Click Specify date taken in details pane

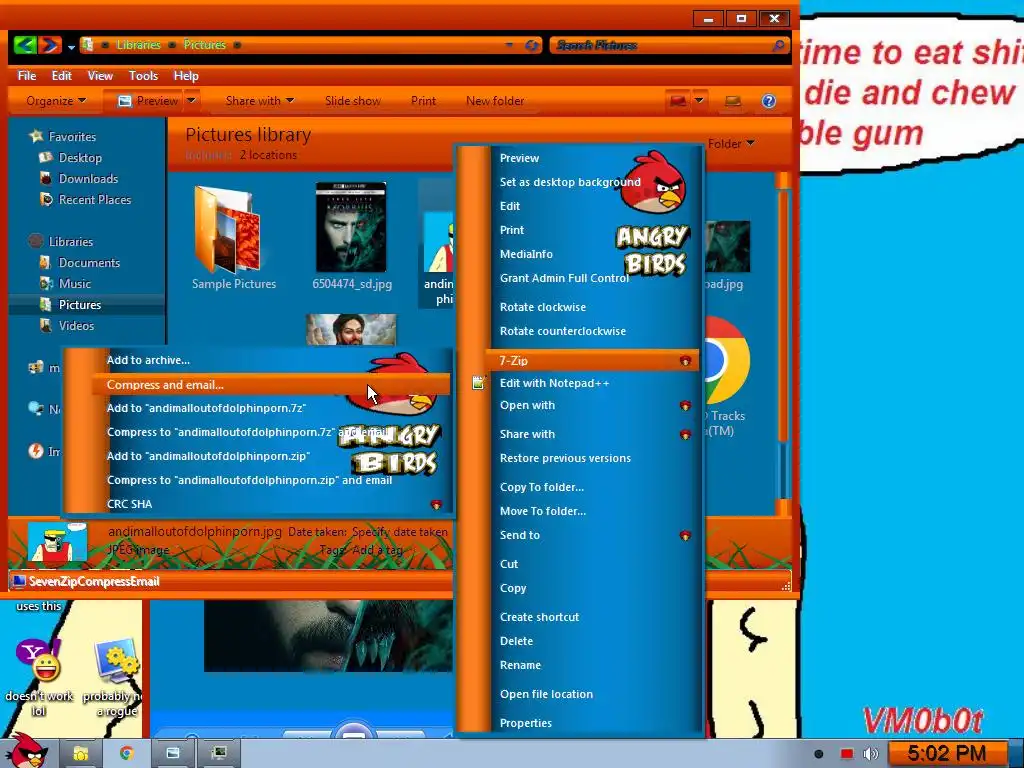click(x=400, y=532)
